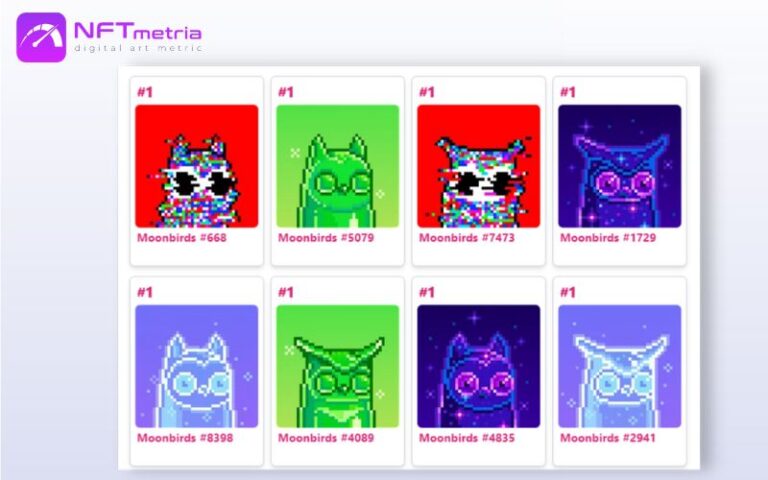
Task: Click the Moonbirds #668 title link
Action: pyautogui.click(x=182, y=238)
